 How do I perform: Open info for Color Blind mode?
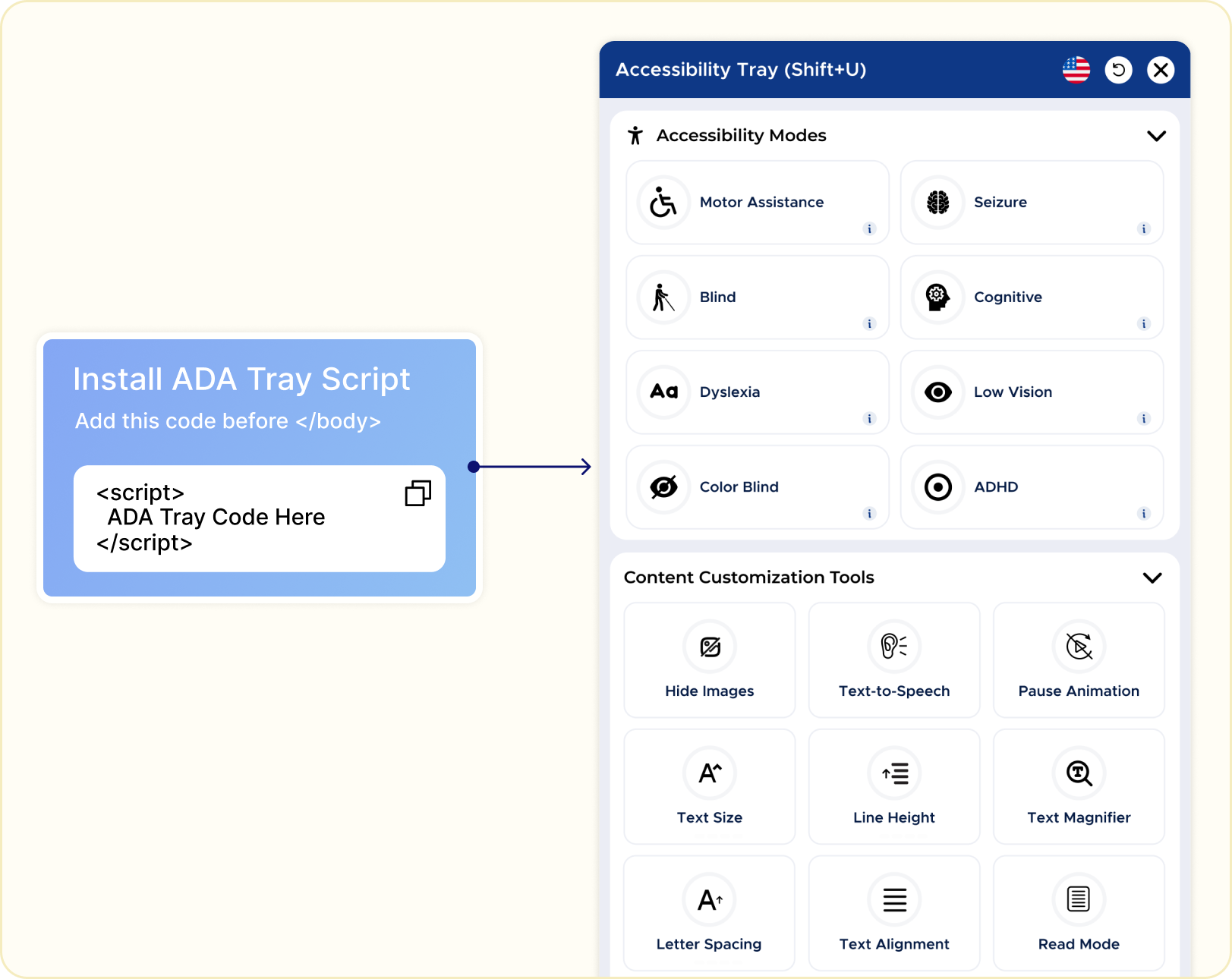pos(870,514)
